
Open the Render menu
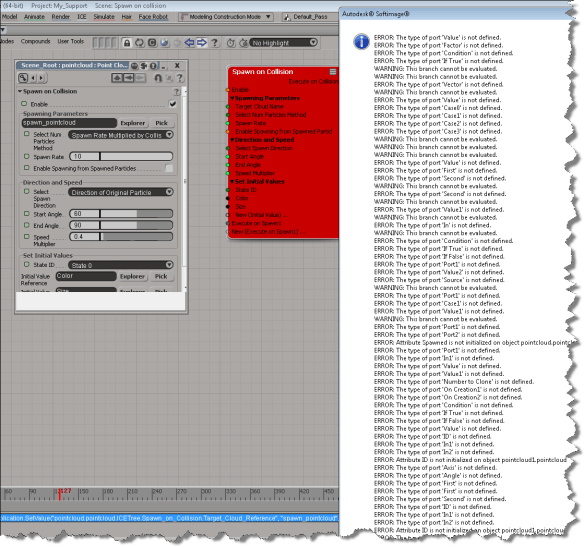pyautogui.click(x=61, y=17)
